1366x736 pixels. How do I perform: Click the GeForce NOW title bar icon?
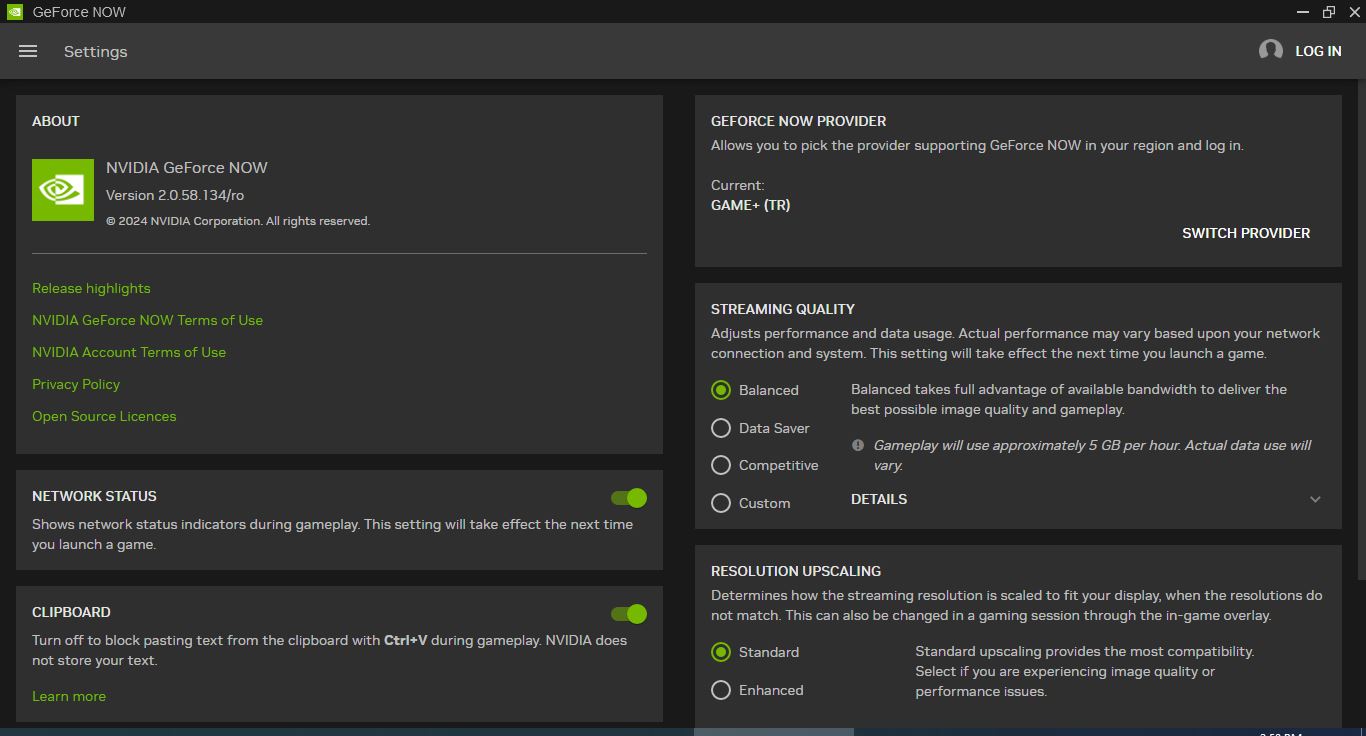pyautogui.click(x=14, y=12)
